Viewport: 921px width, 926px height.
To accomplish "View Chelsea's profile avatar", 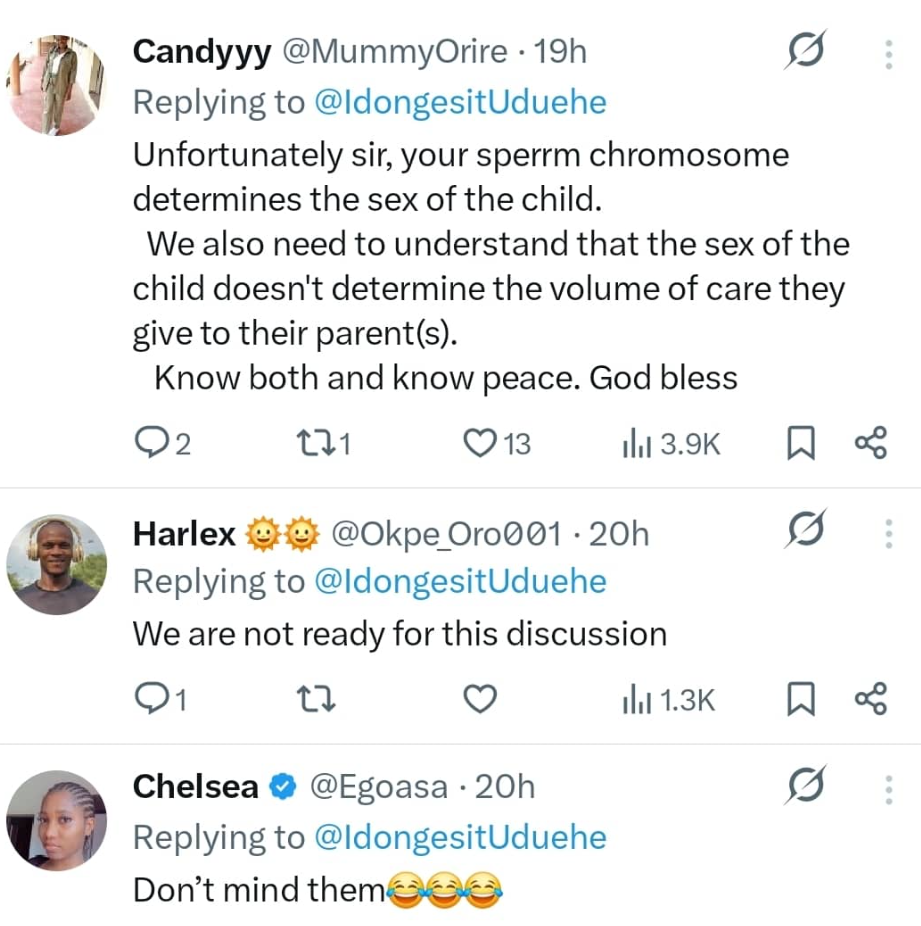I will (x=56, y=819).
